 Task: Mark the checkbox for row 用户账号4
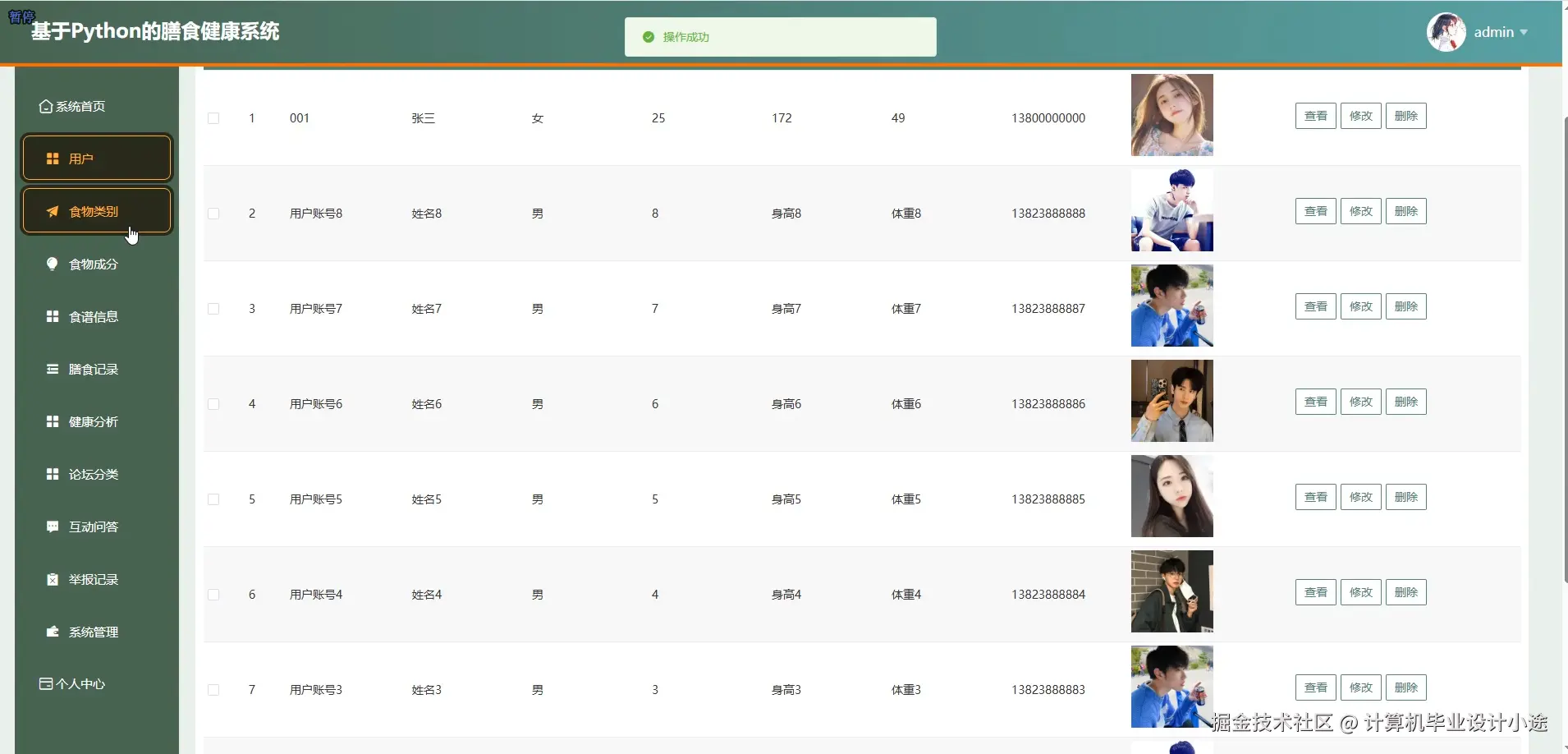[213, 595]
